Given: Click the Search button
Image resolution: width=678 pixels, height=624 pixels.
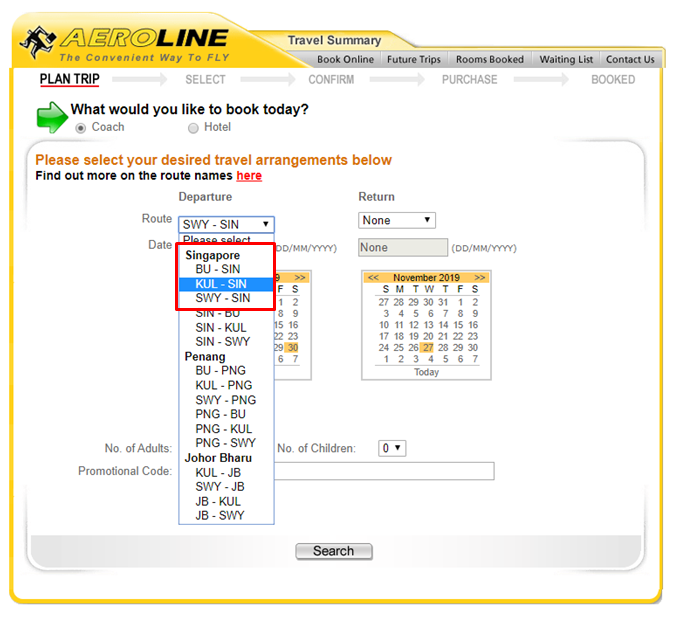Looking at the screenshot, I should click(x=334, y=551).
